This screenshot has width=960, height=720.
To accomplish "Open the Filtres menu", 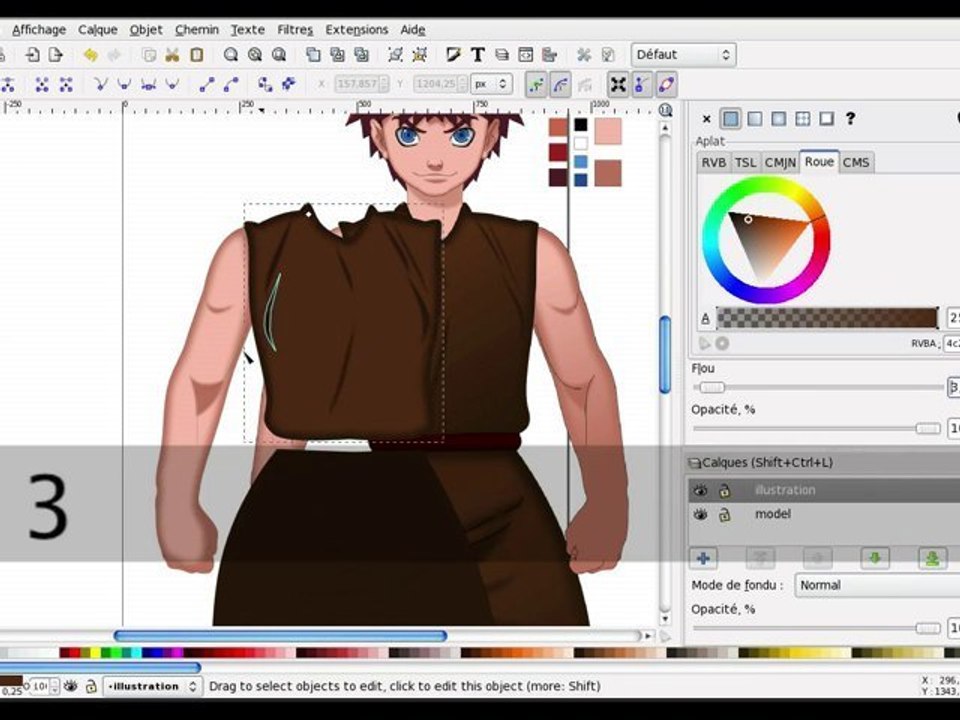I will pos(295,30).
